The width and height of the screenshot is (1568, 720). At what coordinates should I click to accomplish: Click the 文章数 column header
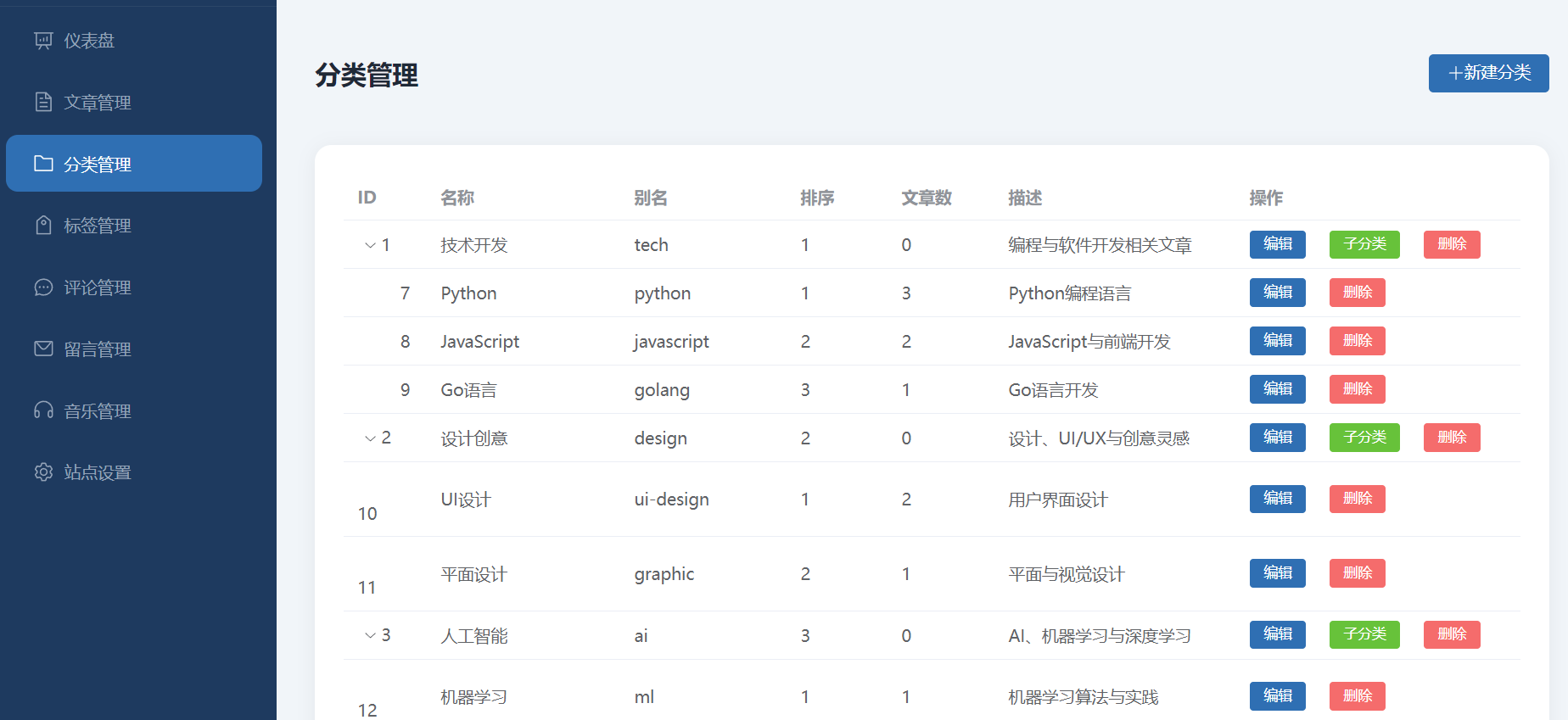pyautogui.click(x=927, y=198)
